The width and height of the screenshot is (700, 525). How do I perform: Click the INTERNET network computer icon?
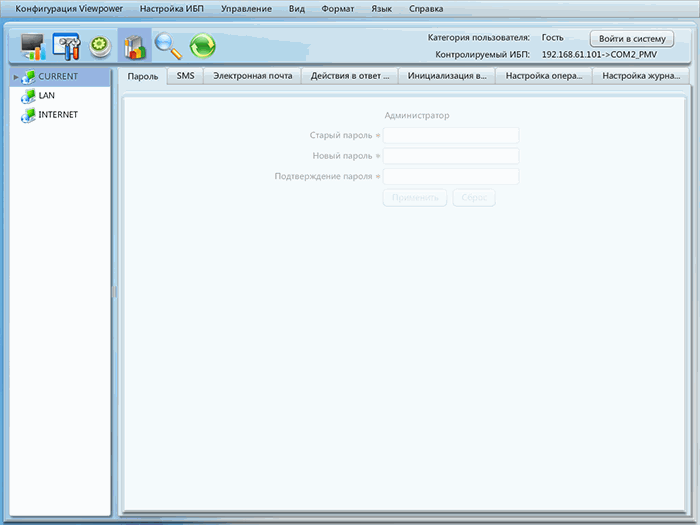pos(28,115)
